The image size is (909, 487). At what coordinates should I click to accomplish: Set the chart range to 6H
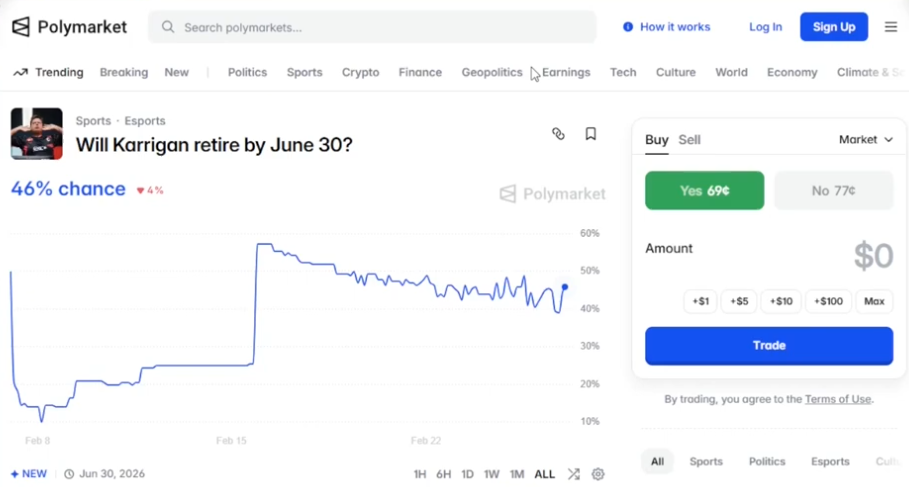point(443,474)
